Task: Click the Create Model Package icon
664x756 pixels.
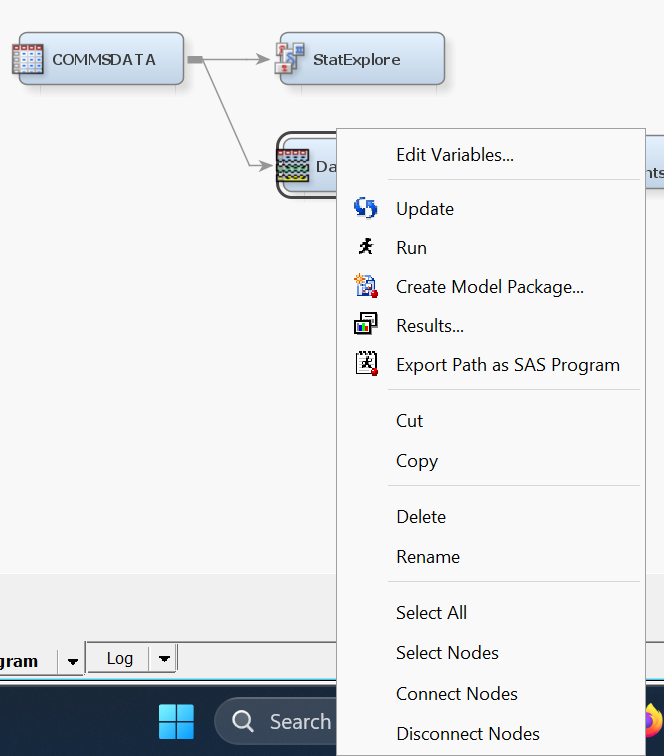Action: click(x=366, y=286)
